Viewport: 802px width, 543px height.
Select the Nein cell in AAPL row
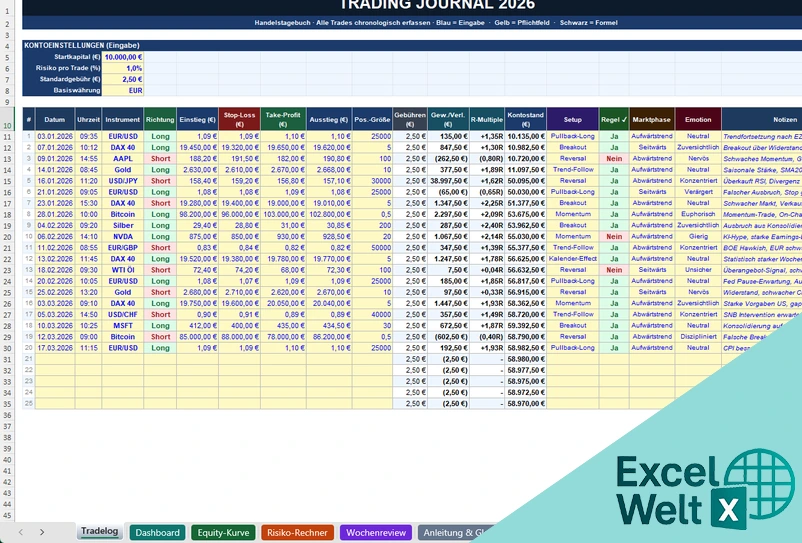pos(614,159)
